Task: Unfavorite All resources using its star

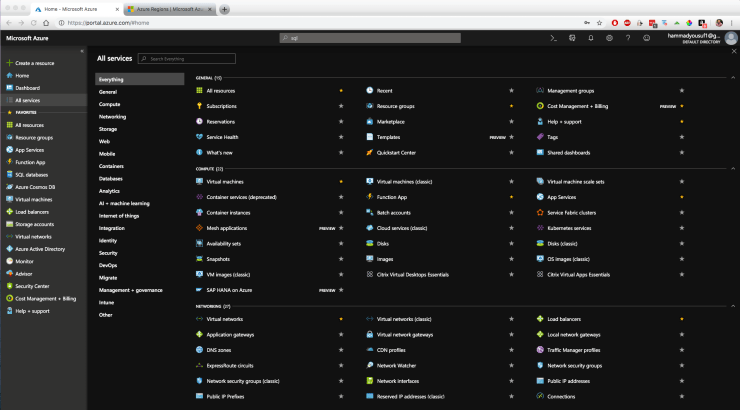Action: point(341,91)
